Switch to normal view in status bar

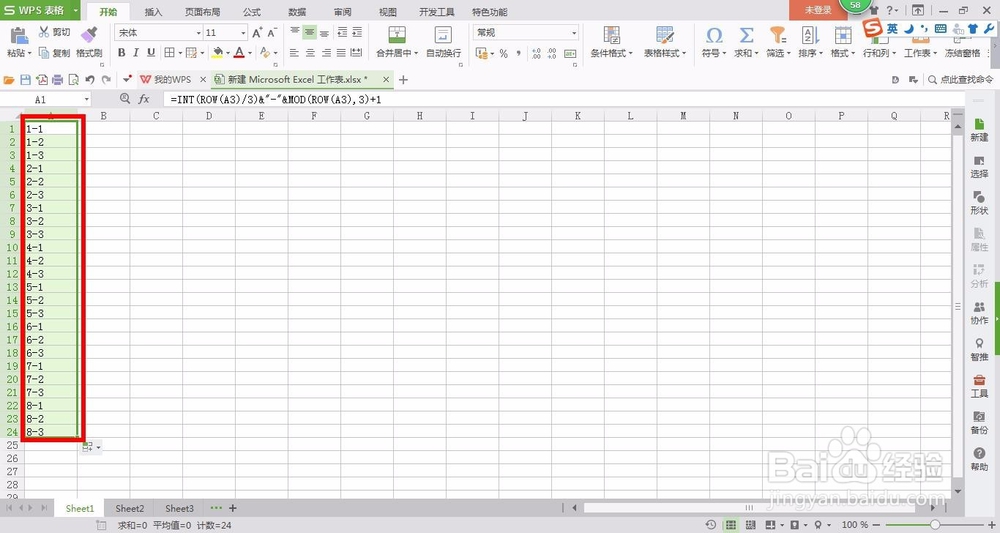click(731, 525)
